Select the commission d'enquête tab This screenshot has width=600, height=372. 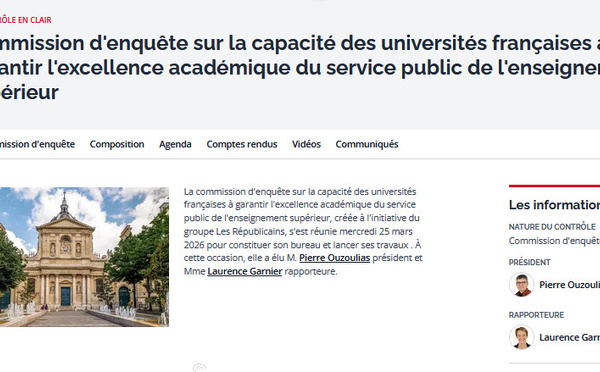pos(37,144)
